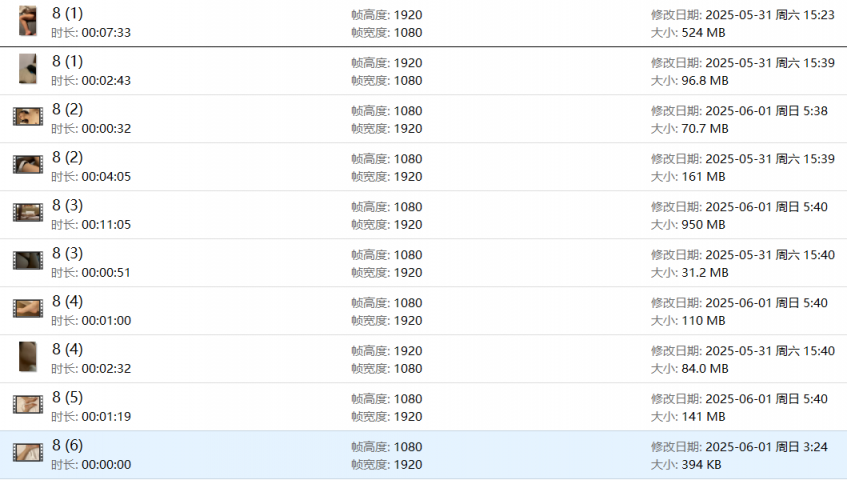Select file name 8 (5)
Screen dimensions: 847x480
[67, 397]
